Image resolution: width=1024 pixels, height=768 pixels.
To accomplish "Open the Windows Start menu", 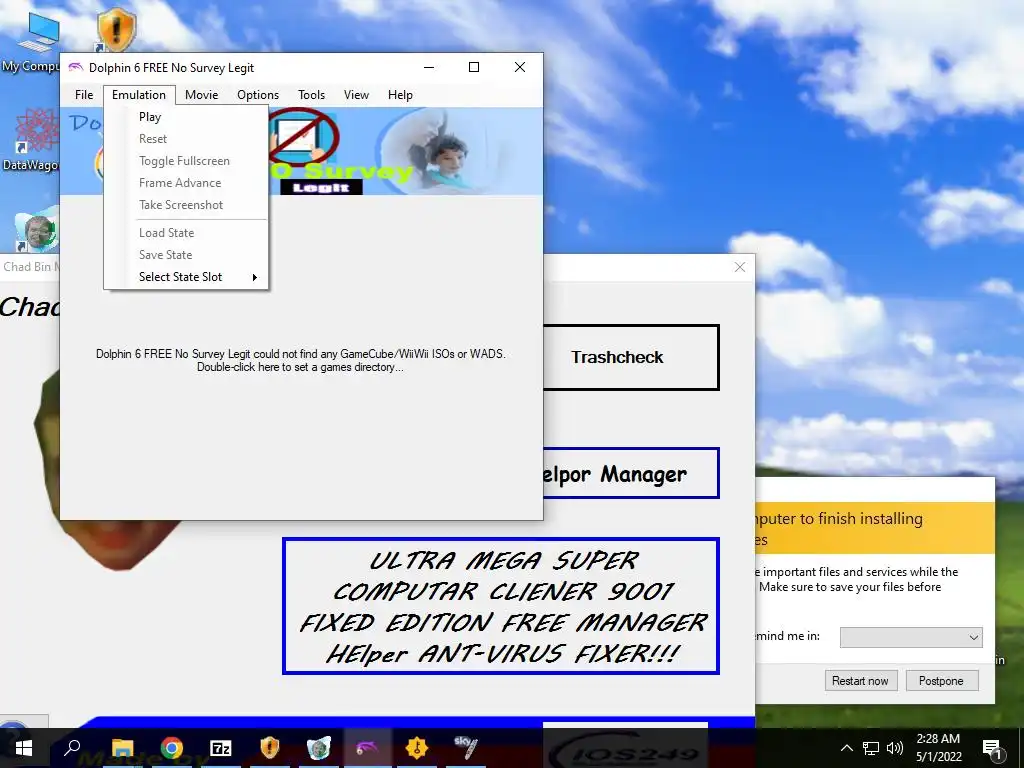I will pos(24,748).
